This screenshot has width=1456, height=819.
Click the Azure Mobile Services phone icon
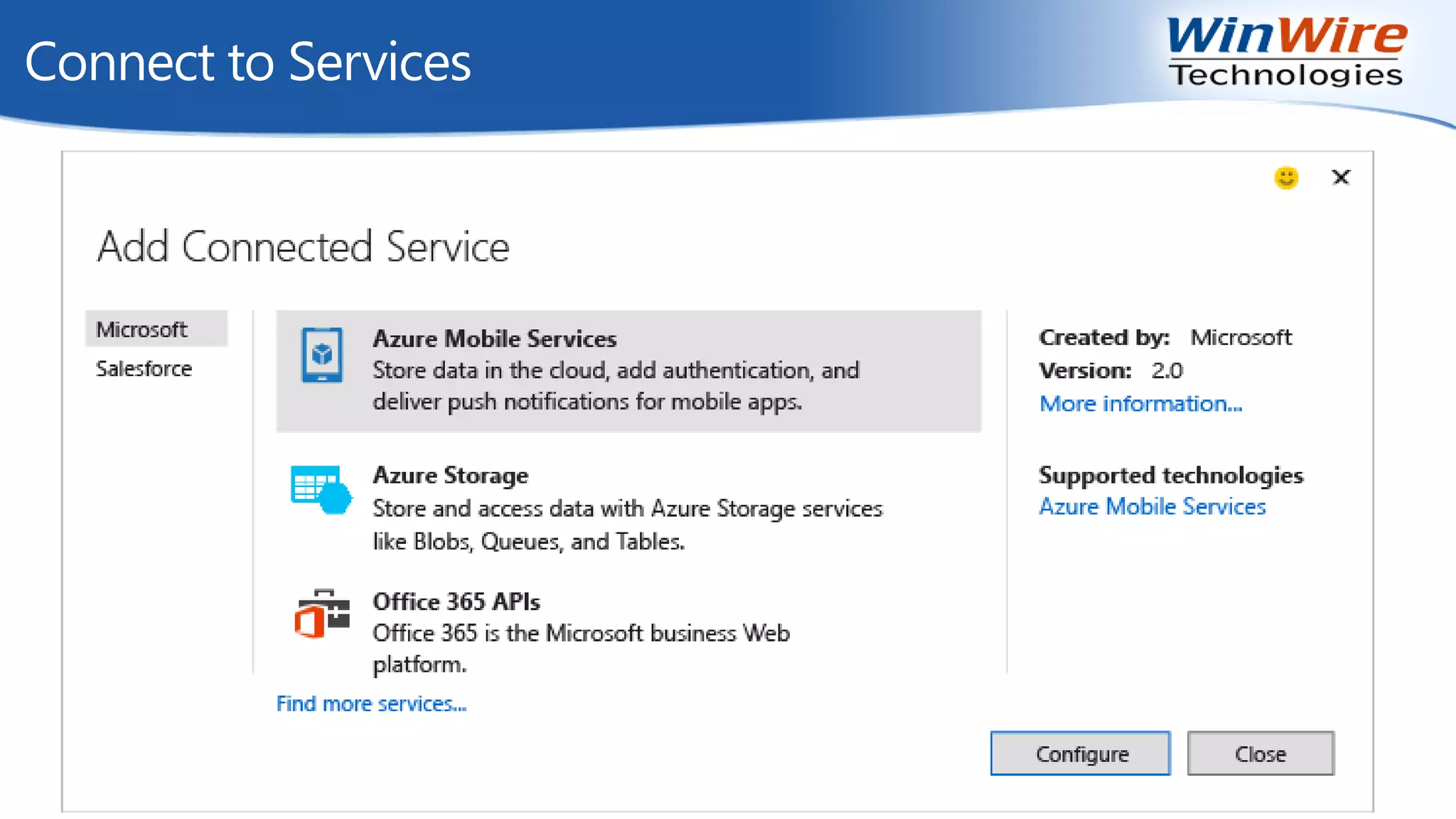tap(321, 355)
